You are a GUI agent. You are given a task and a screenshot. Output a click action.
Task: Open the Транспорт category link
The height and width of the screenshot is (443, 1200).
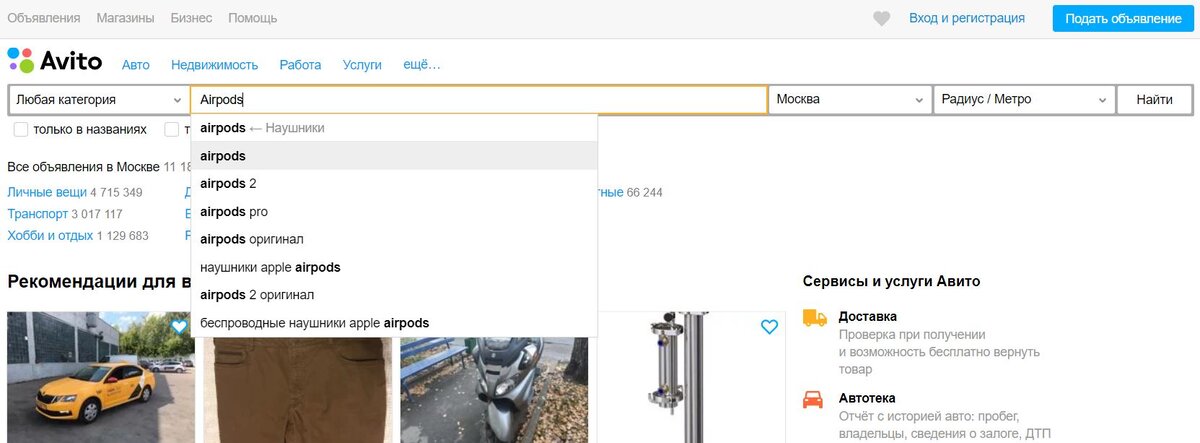(37, 214)
